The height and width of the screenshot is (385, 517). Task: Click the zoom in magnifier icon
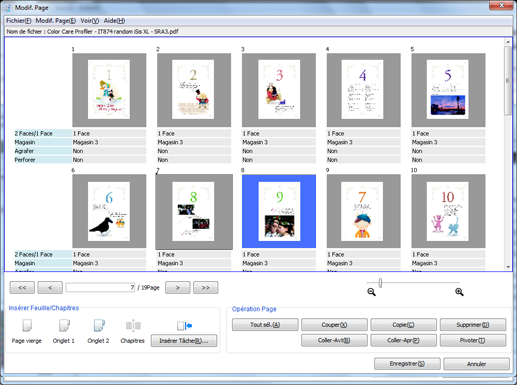click(459, 292)
